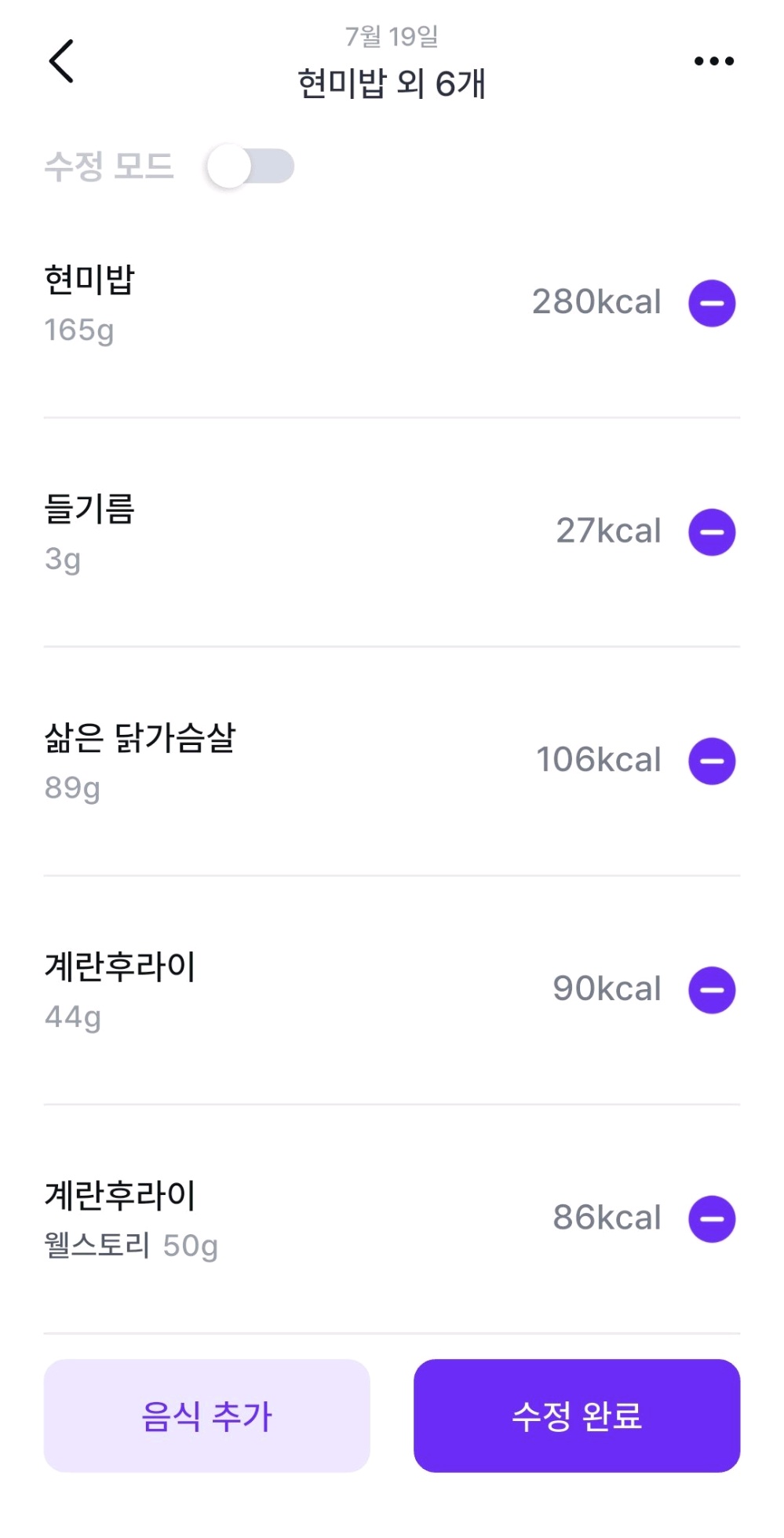The height and width of the screenshot is (1538, 784).
Task: Tap the 수정 모드 label text
Action: point(108,166)
